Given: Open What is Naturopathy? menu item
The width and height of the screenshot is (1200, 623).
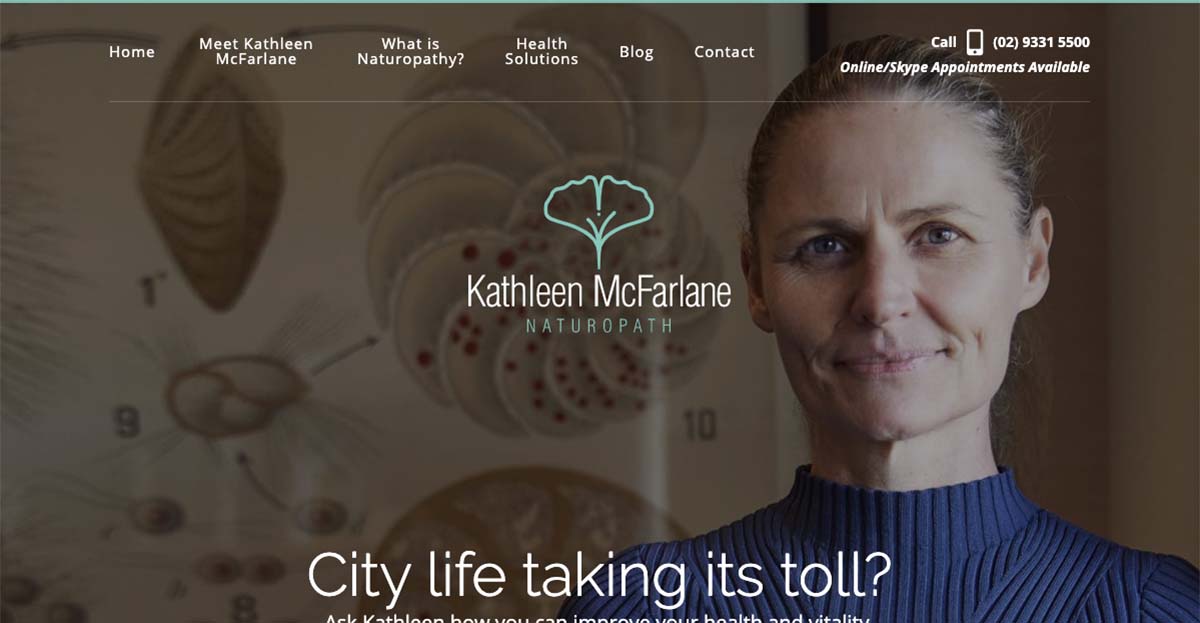Looking at the screenshot, I should tap(411, 52).
